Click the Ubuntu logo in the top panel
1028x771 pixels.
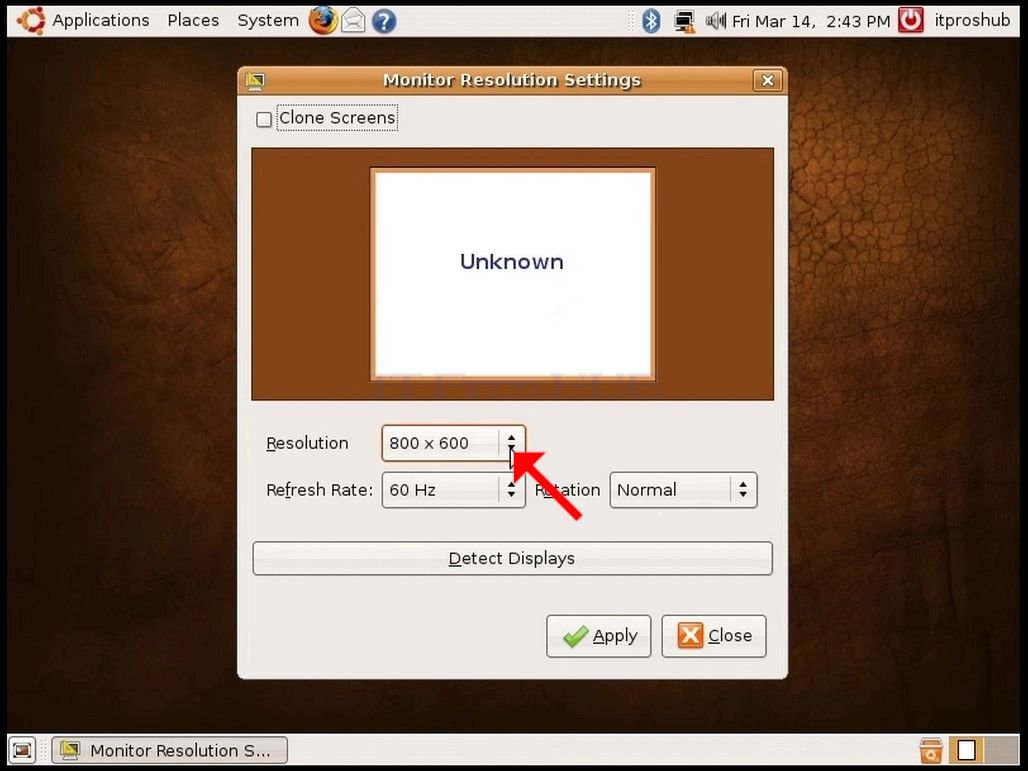31,20
